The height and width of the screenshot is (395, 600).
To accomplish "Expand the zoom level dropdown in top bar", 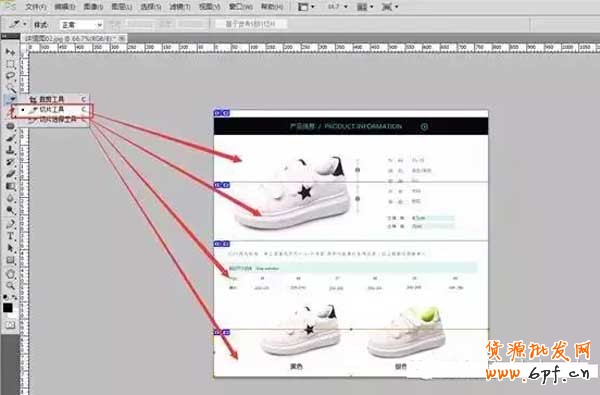I will tap(338, 7).
